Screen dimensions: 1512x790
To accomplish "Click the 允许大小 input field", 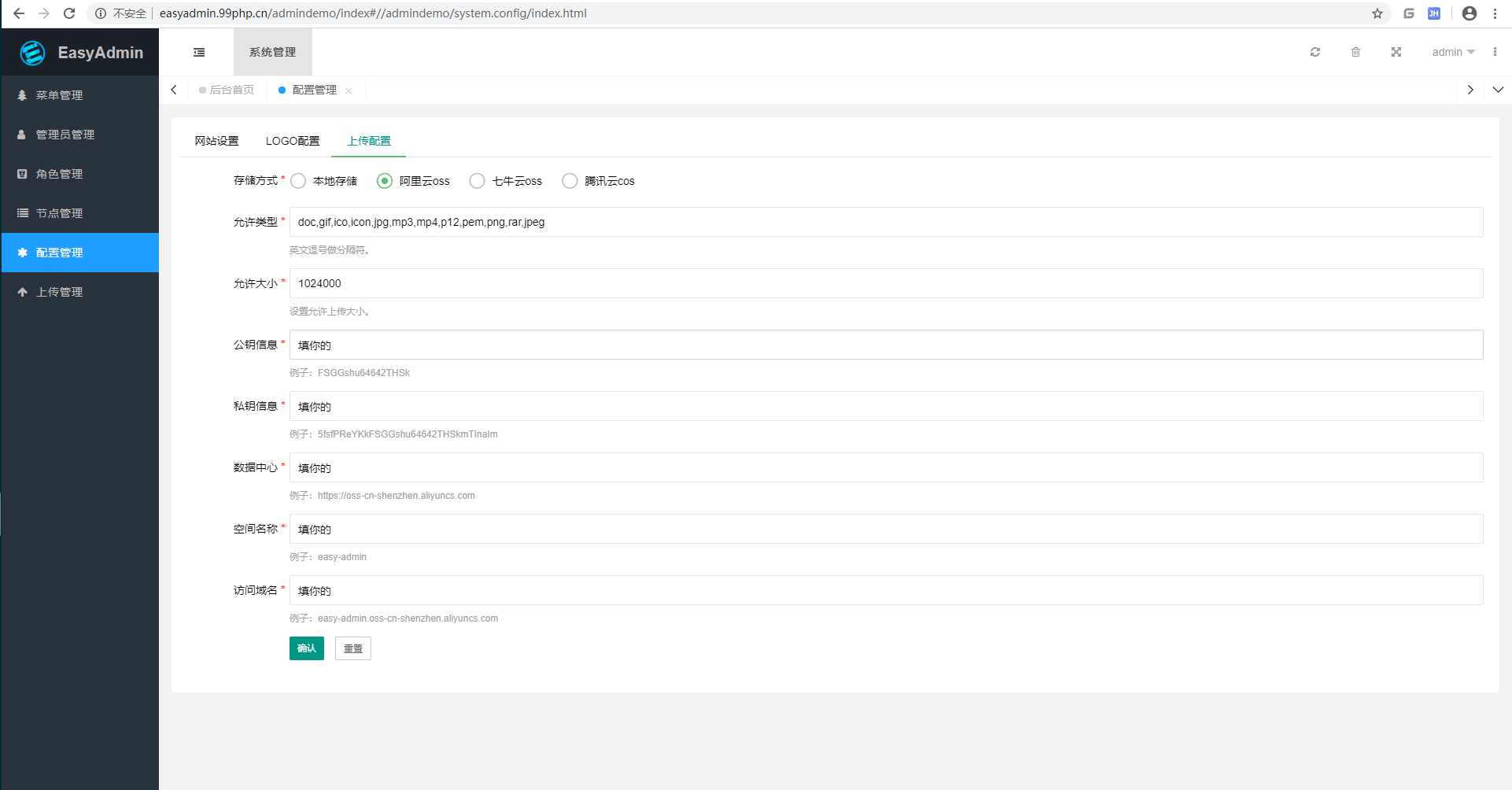I will (886, 283).
